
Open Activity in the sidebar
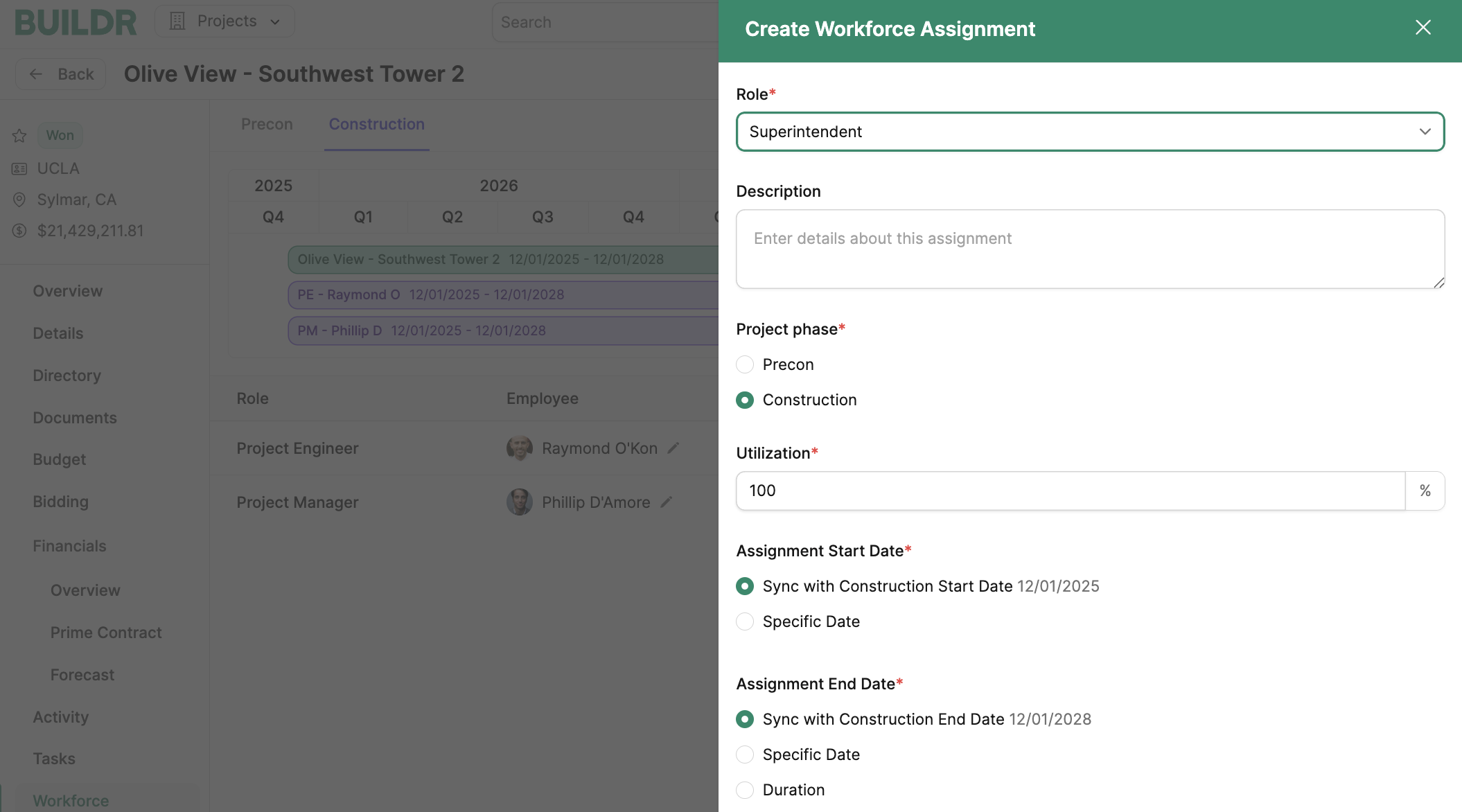tap(61, 717)
